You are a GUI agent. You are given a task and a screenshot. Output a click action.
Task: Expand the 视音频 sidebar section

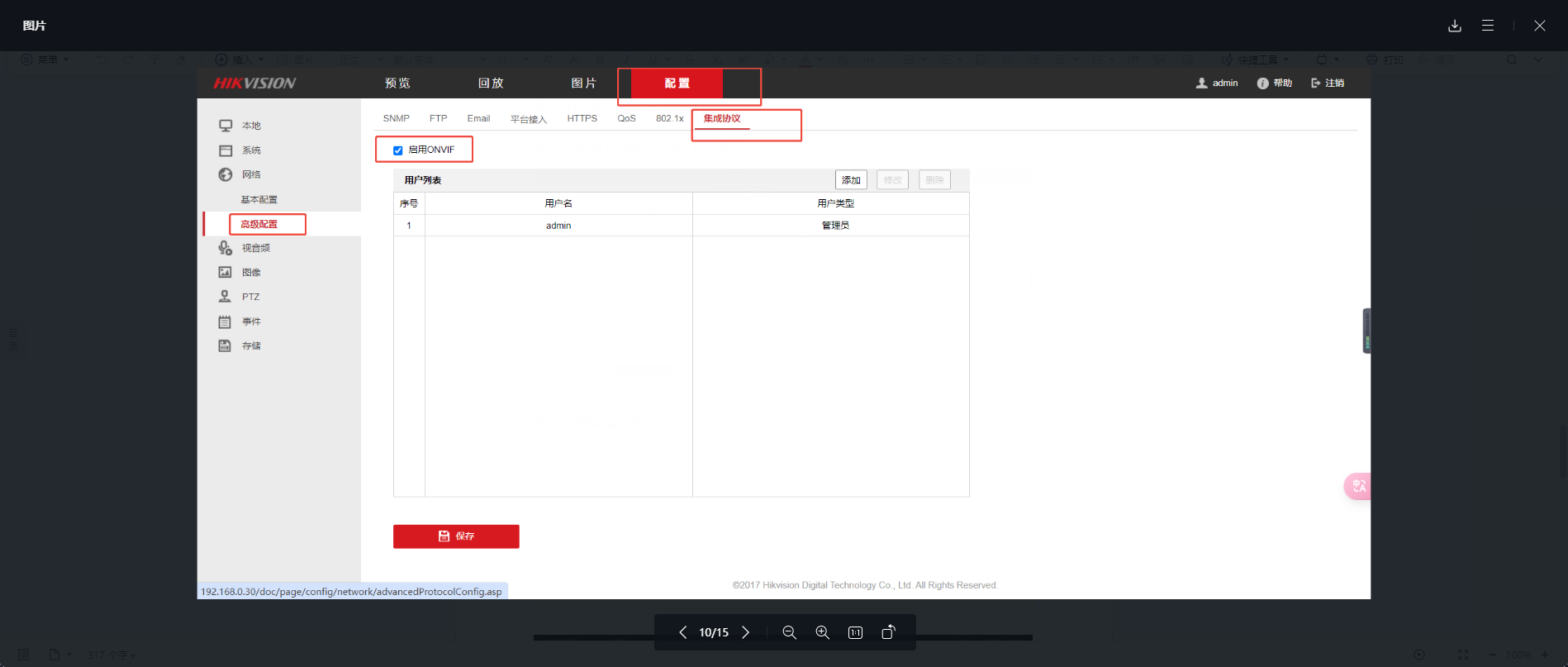[255, 248]
